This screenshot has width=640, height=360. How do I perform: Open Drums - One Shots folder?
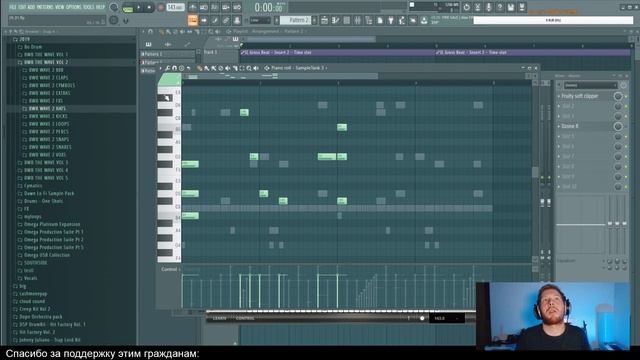click(40, 201)
